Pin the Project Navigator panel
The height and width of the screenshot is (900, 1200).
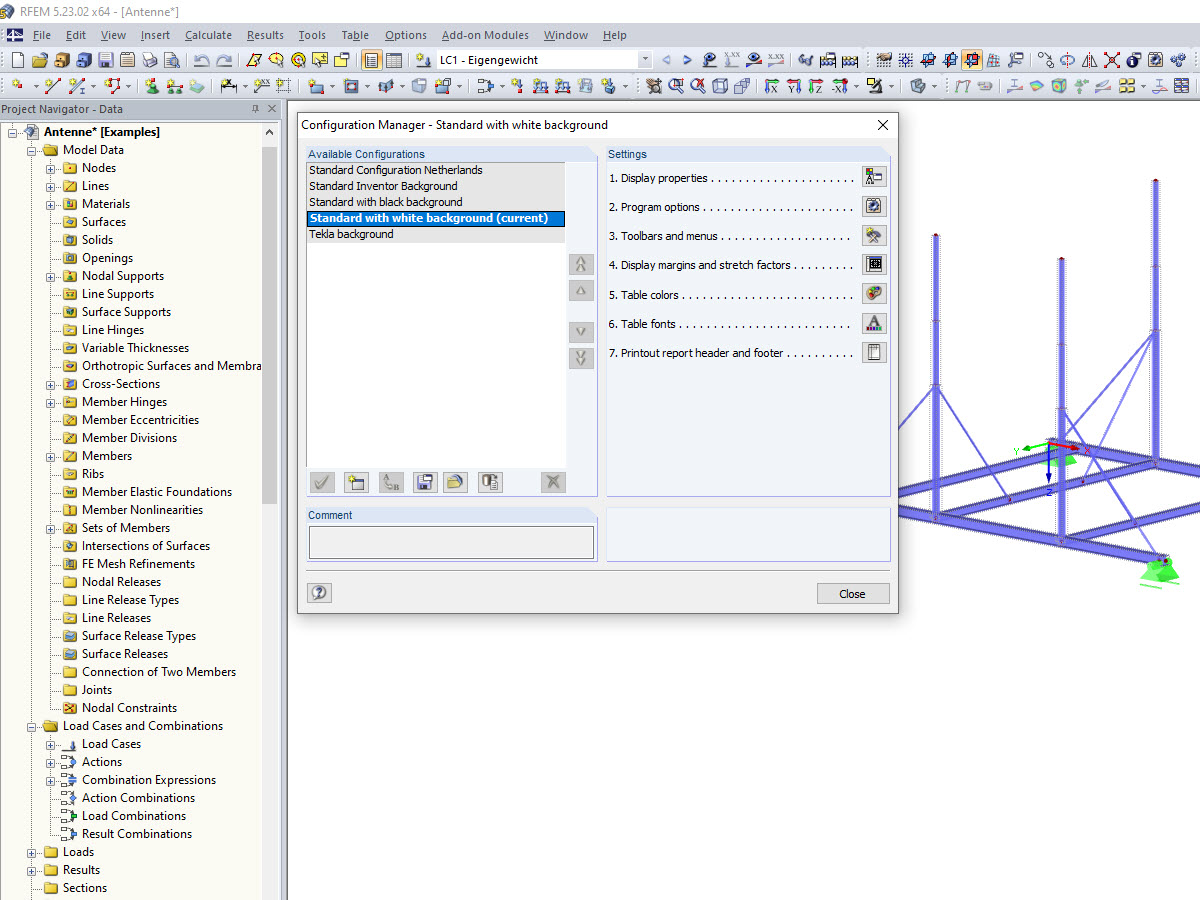pos(255,109)
